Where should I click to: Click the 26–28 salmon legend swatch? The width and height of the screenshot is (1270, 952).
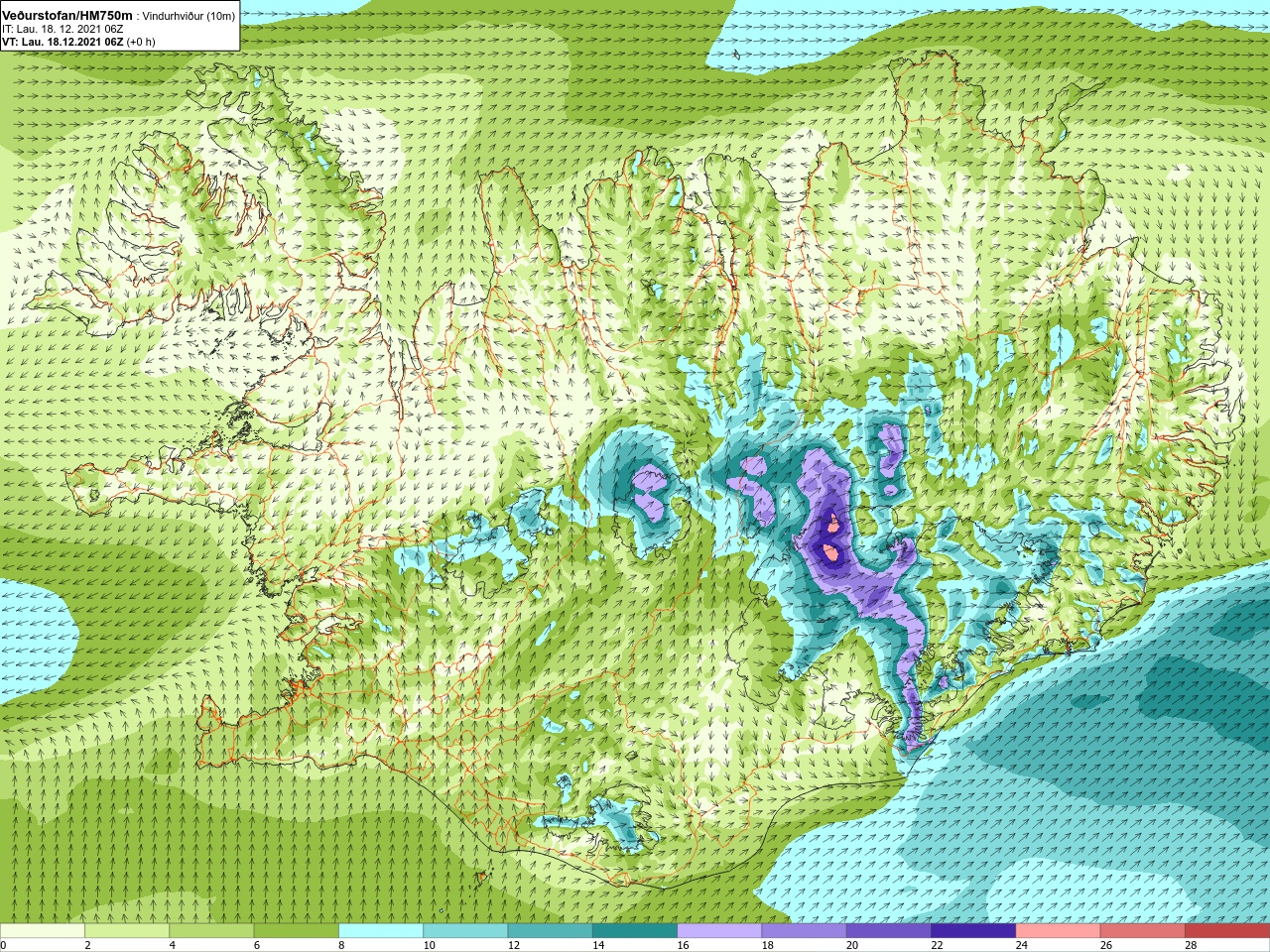[1143, 931]
